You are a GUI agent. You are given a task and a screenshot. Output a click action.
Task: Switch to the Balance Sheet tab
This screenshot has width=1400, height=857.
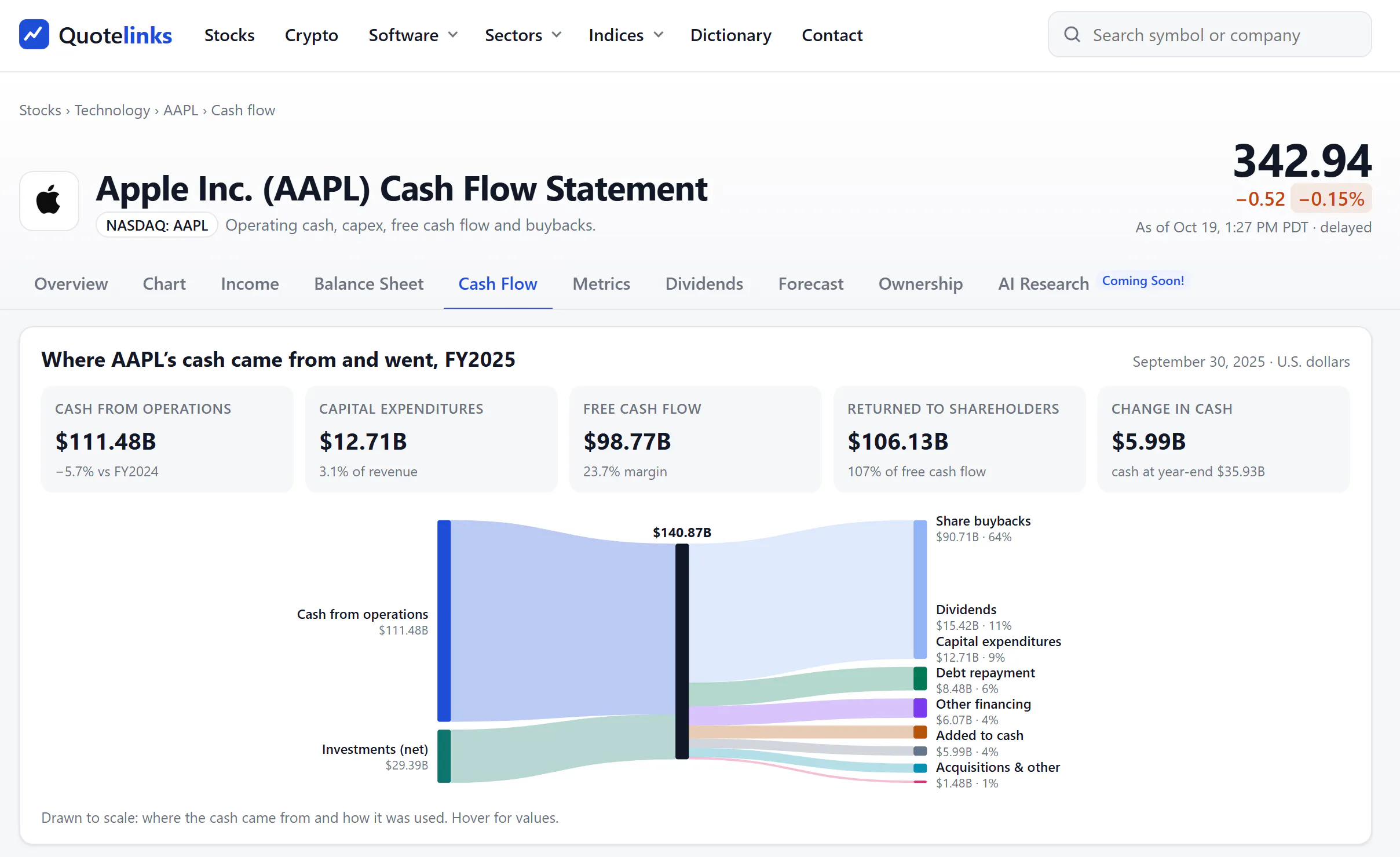click(369, 283)
